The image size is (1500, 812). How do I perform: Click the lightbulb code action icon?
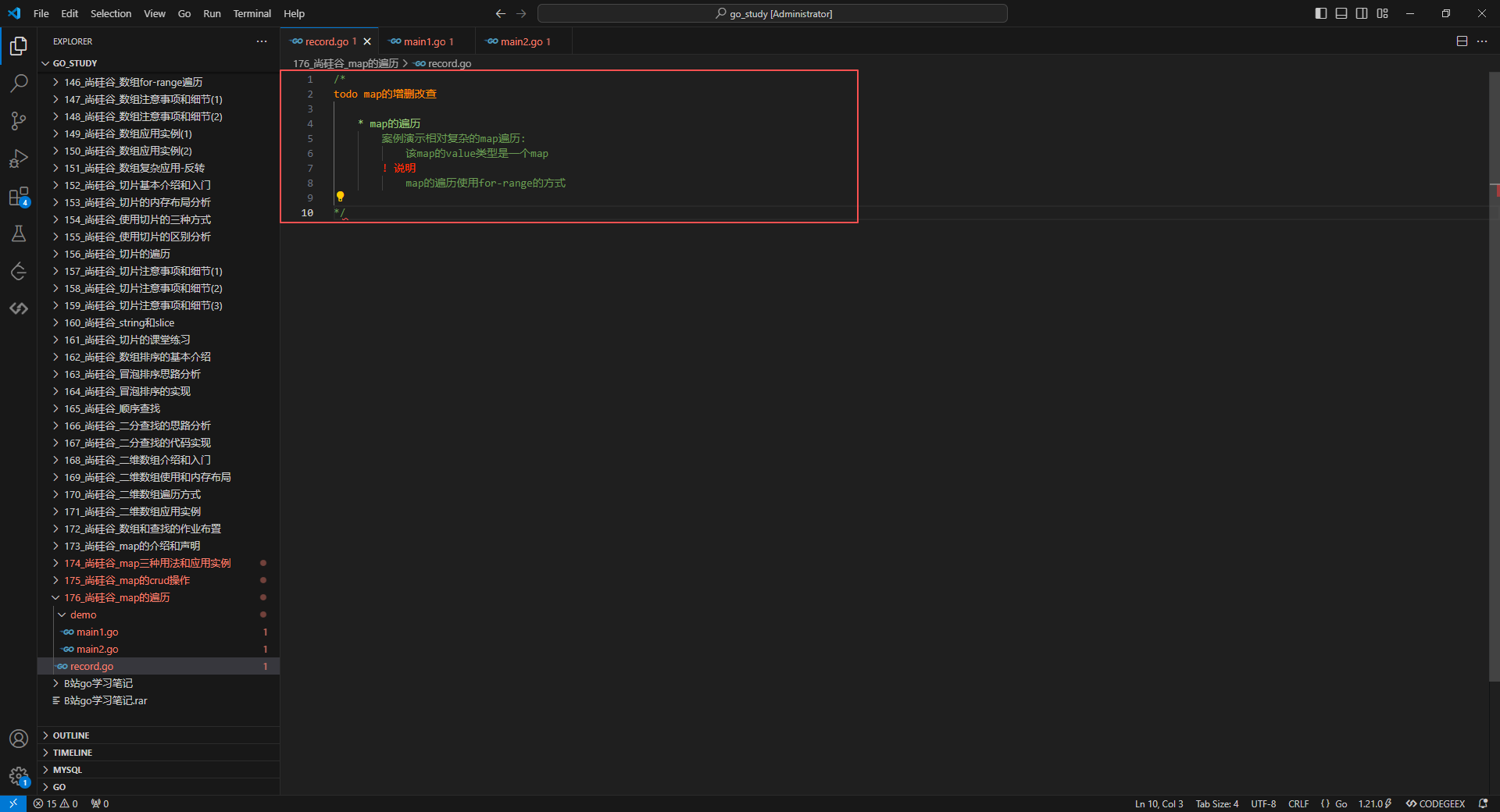coord(340,197)
